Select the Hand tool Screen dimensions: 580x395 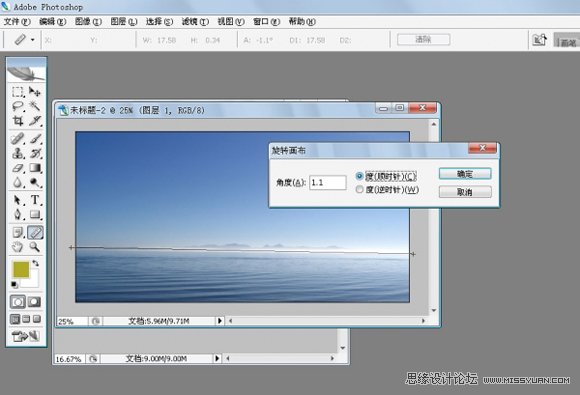[x=17, y=247]
